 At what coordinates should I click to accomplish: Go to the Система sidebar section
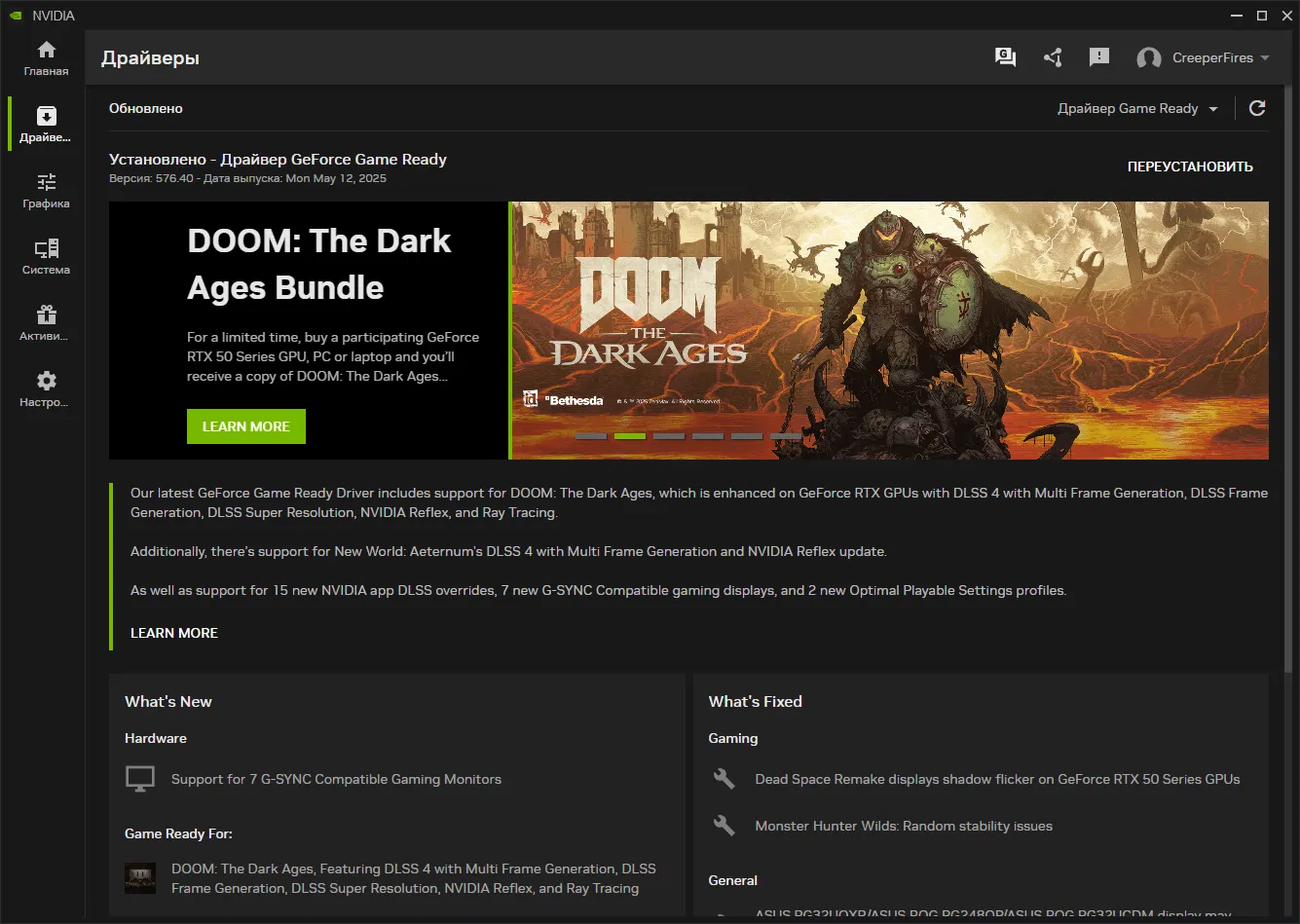[x=46, y=257]
